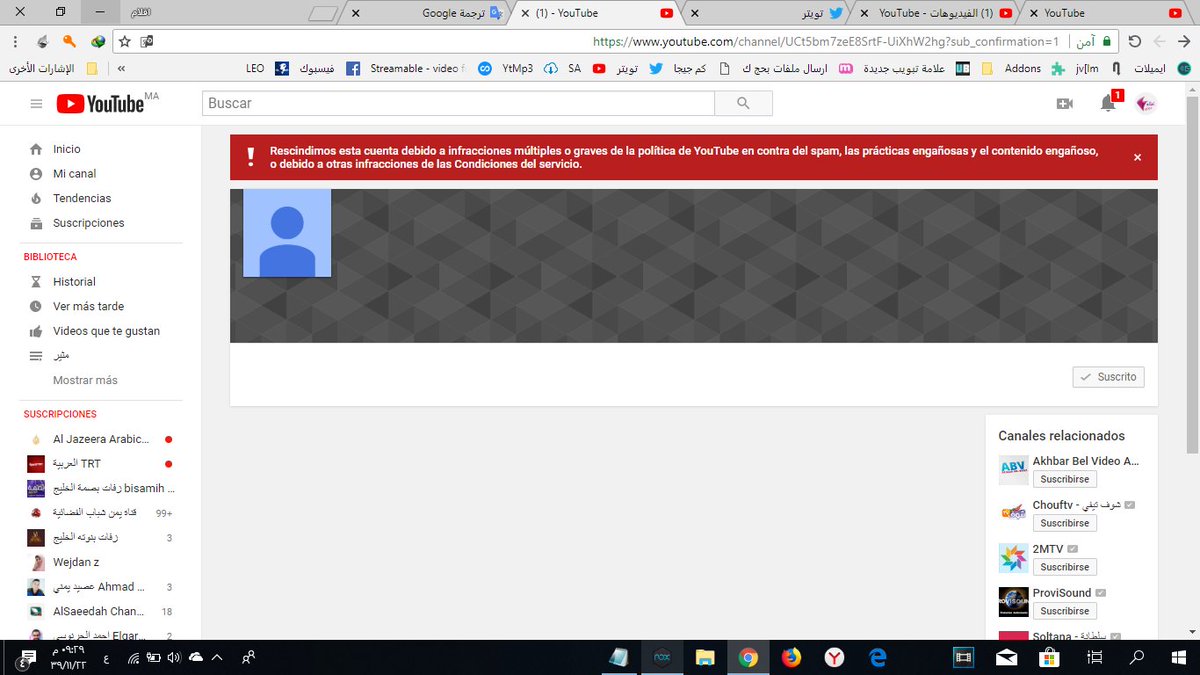This screenshot has width=1200, height=675.
Task: Close the Google ترجمة tab
Action: coord(357,14)
